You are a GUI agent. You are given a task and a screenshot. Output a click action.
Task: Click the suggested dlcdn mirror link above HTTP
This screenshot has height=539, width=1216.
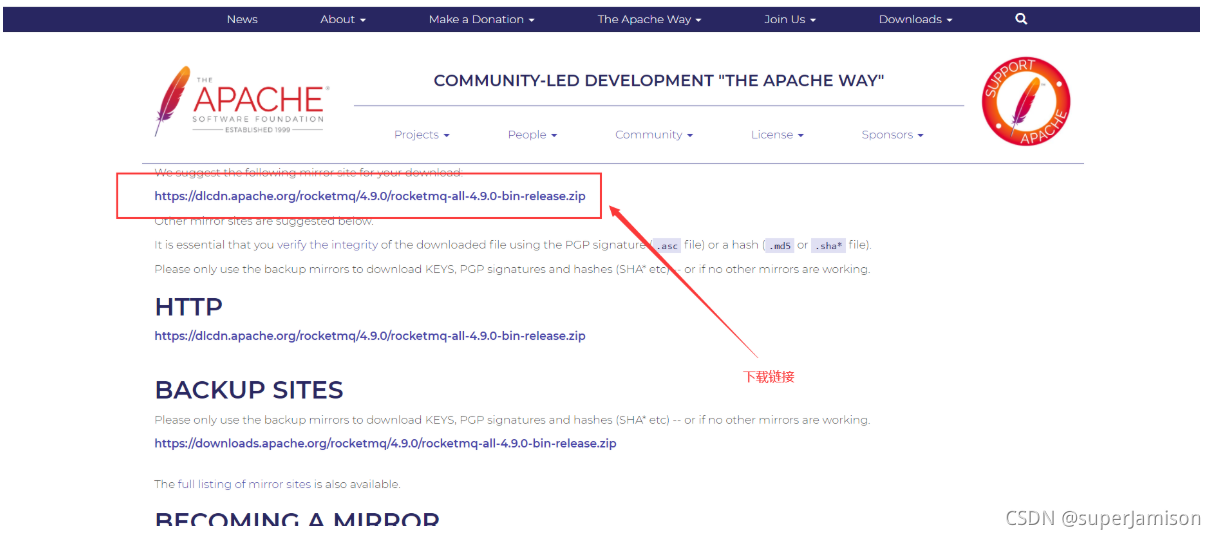point(370,196)
